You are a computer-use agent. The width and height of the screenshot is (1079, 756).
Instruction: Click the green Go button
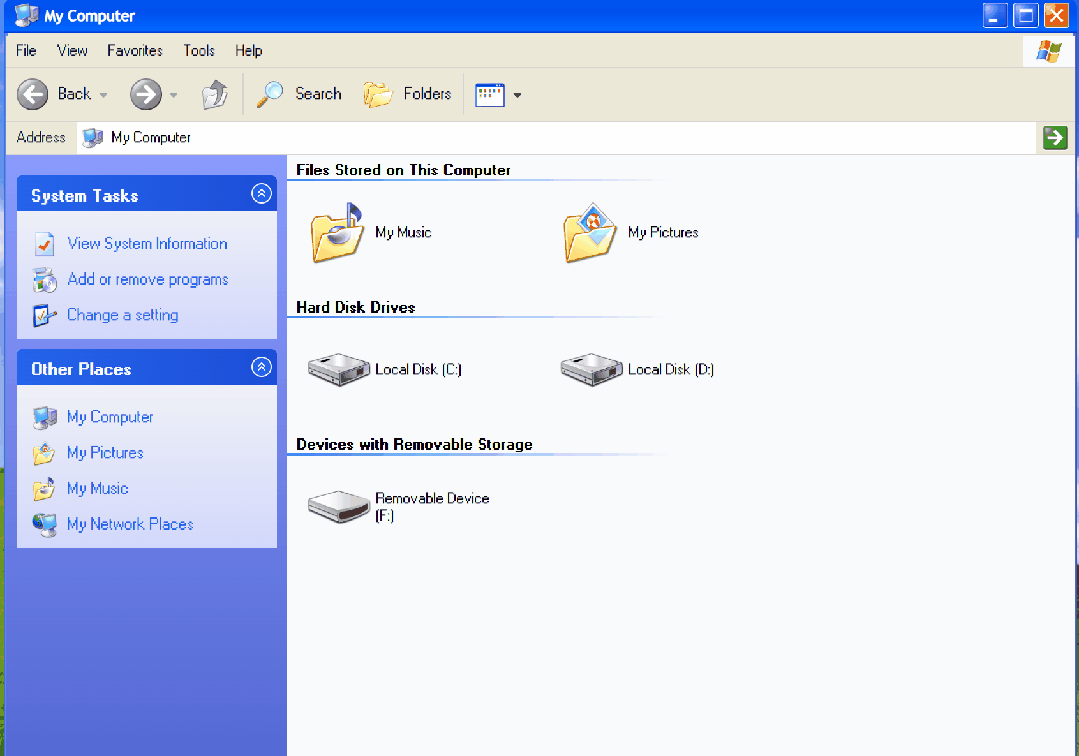1054,137
